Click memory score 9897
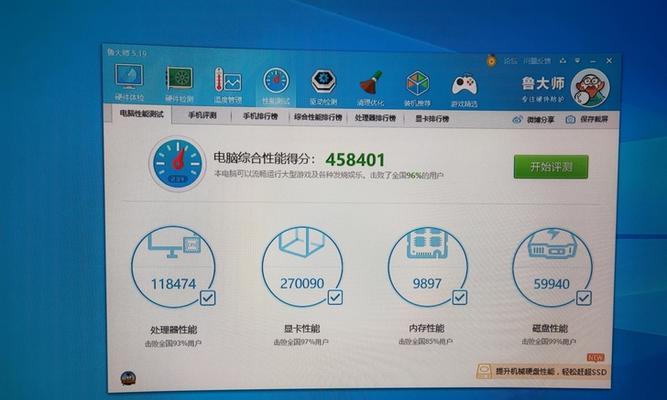The width and height of the screenshot is (667, 400). tap(427, 283)
